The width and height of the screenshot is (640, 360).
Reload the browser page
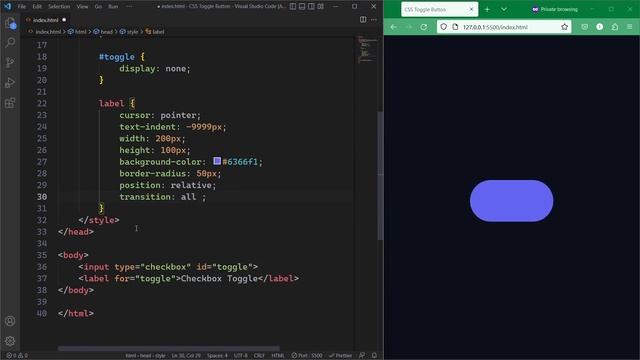tap(424, 27)
